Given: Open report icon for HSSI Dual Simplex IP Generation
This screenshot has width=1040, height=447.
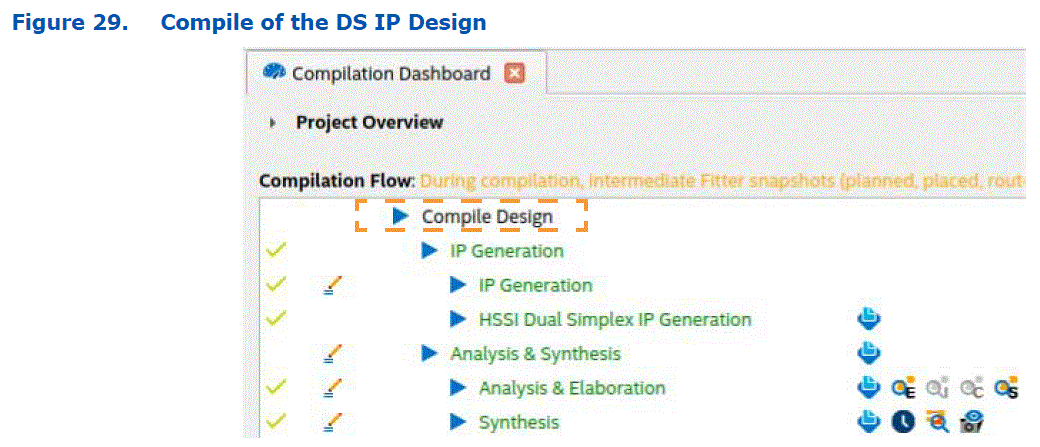Looking at the screenshot, I should pos(869,319).
